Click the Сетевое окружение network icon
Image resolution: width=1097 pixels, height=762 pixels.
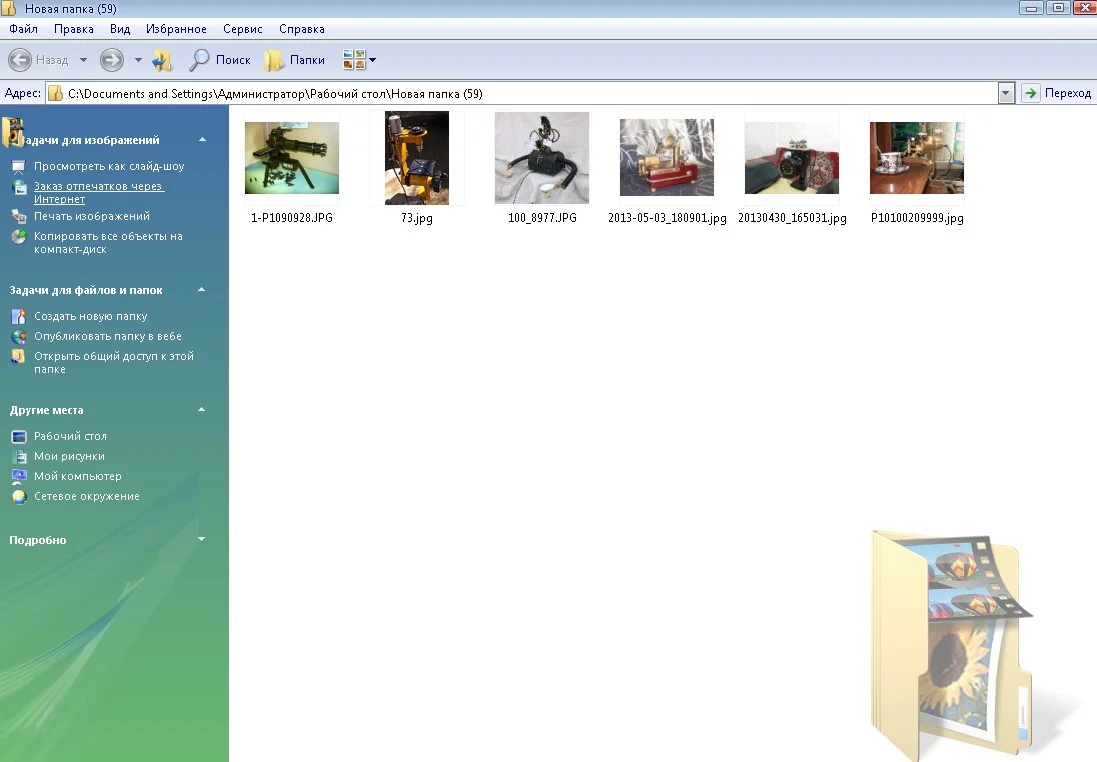(19, 497)
